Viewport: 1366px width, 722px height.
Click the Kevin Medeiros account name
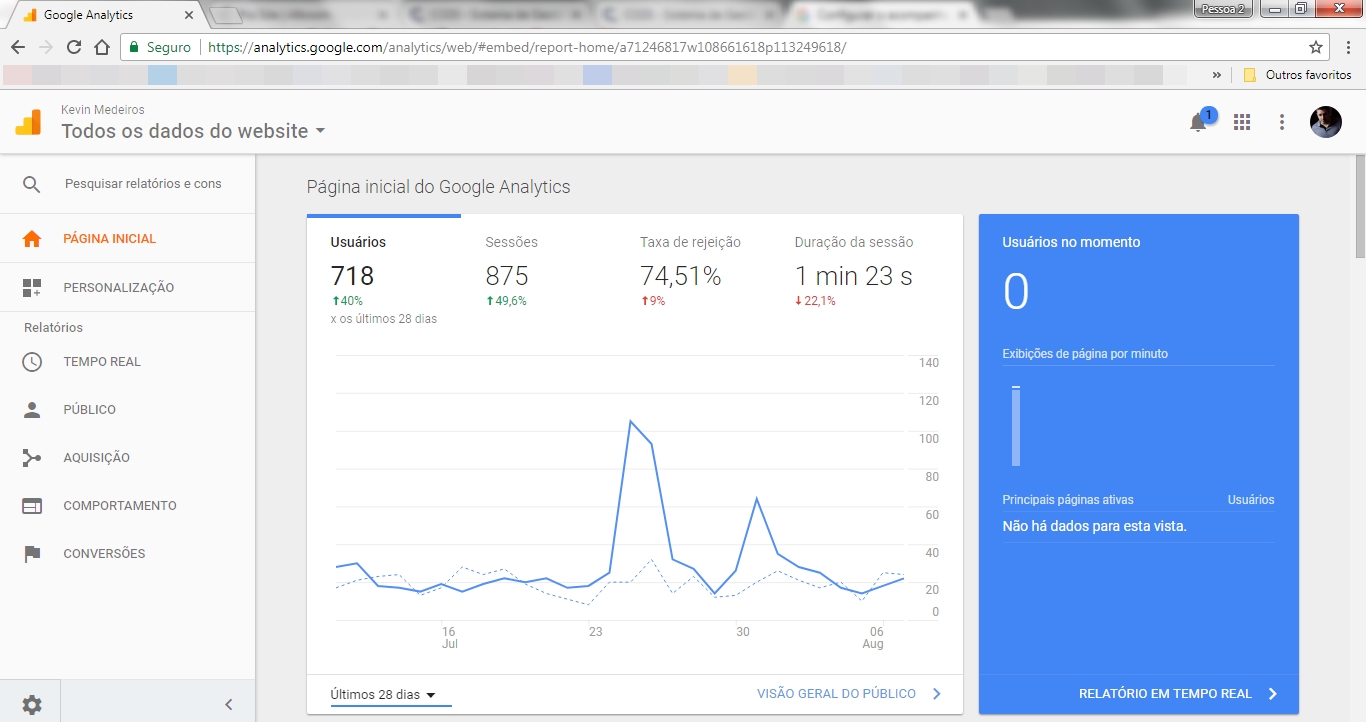(103, 110)
